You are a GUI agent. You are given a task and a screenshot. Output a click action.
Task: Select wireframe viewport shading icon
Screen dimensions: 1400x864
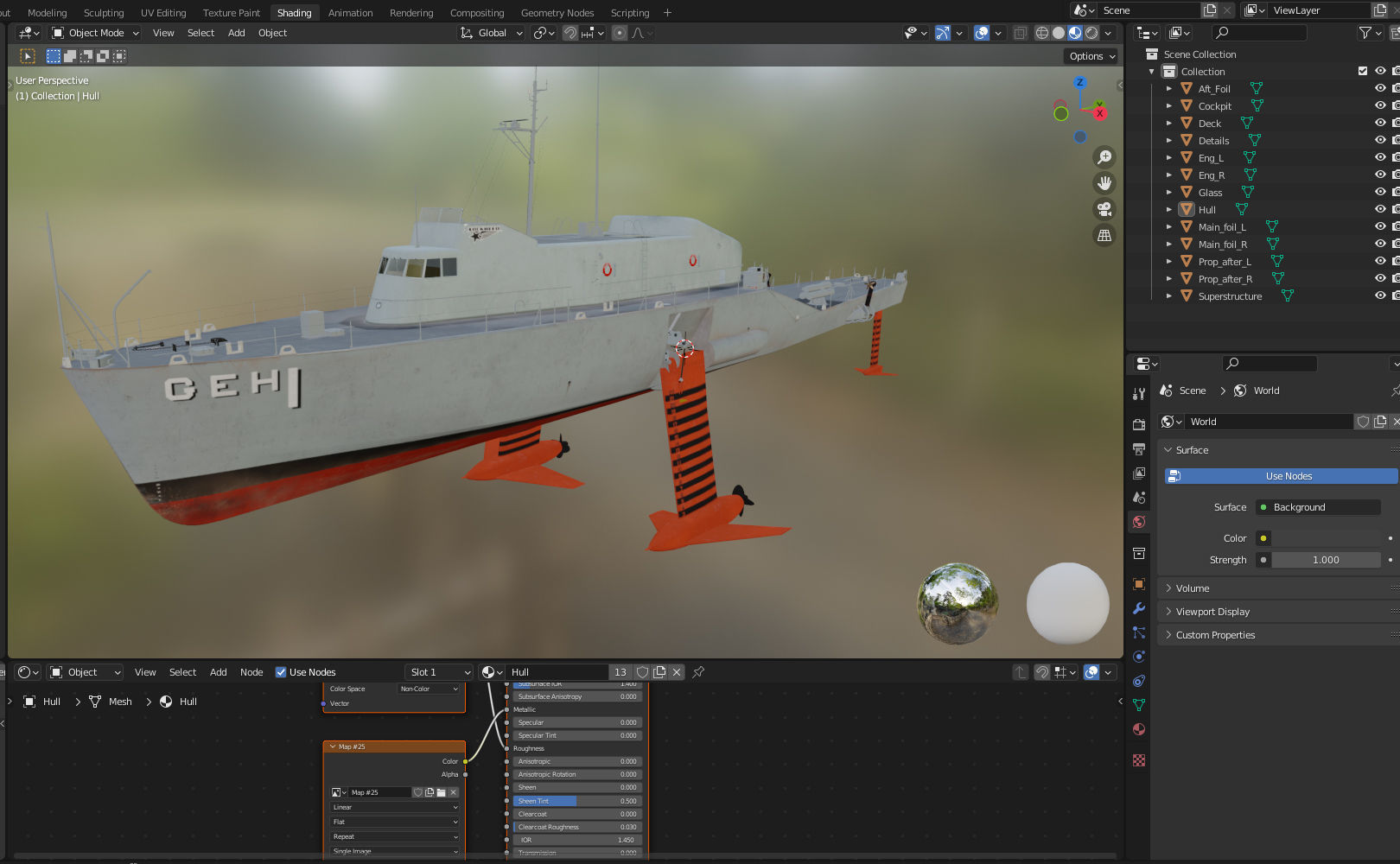coord(1042,33)
